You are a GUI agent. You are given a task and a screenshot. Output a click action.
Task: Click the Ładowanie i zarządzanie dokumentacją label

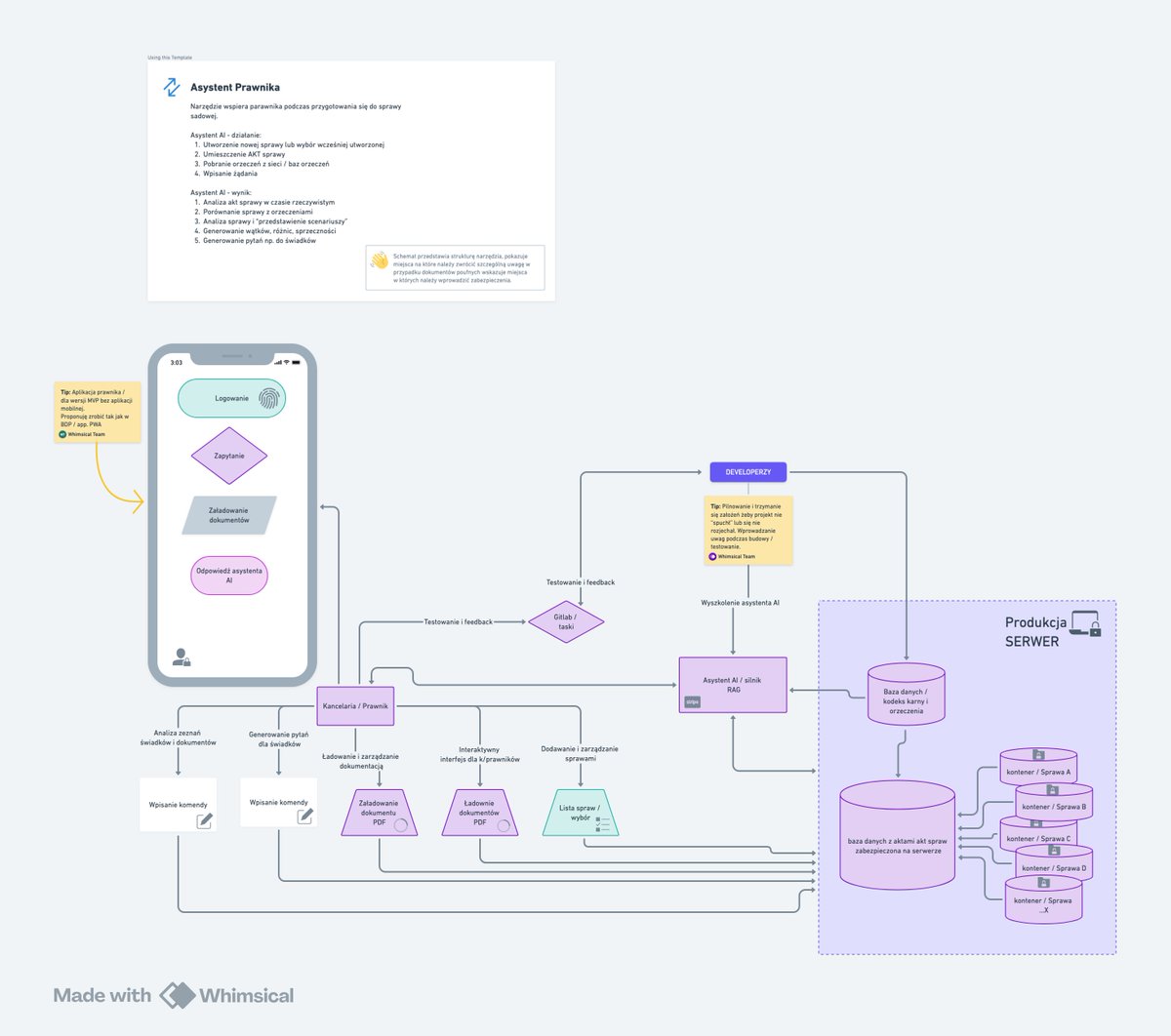(360, 761)
